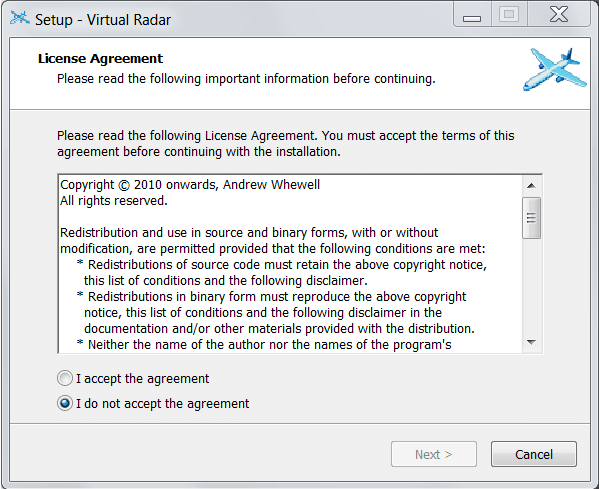The width and height of the screenshot is (599, 489).
Task: Click the airplane logo in the header
Action: tap(555, 69)
